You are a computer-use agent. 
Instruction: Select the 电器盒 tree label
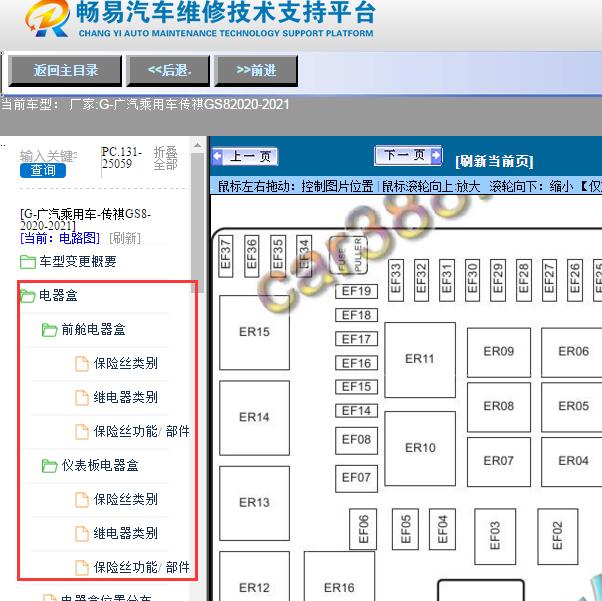[58, 295]
